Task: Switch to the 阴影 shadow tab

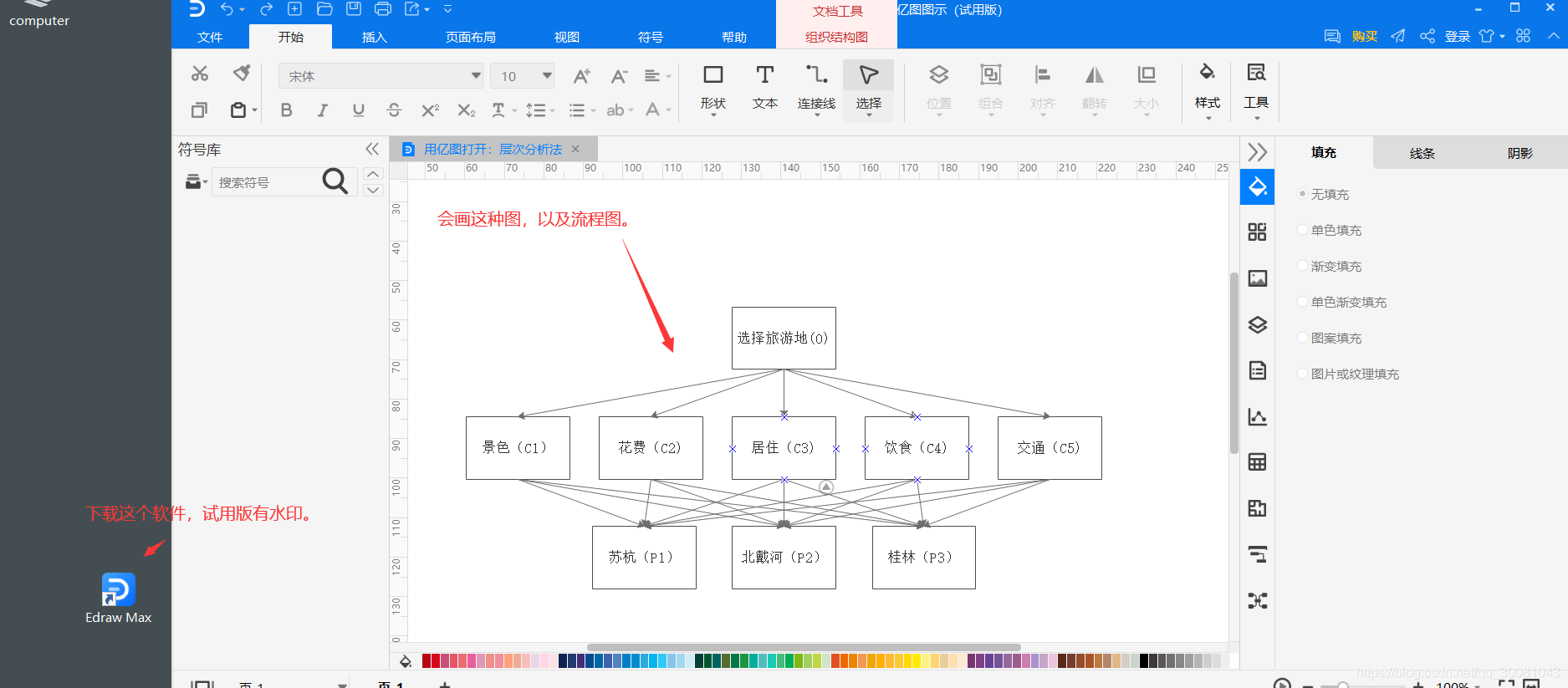Action: coord(1520,153)
